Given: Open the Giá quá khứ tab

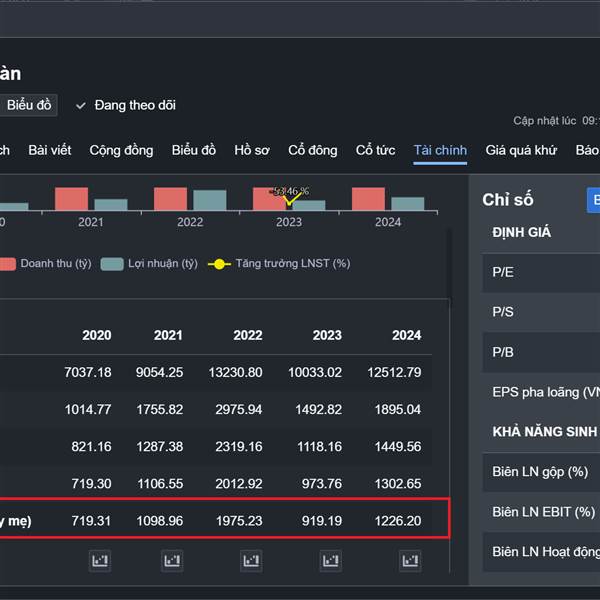Looking at the screenshot, I should point(521,150).
